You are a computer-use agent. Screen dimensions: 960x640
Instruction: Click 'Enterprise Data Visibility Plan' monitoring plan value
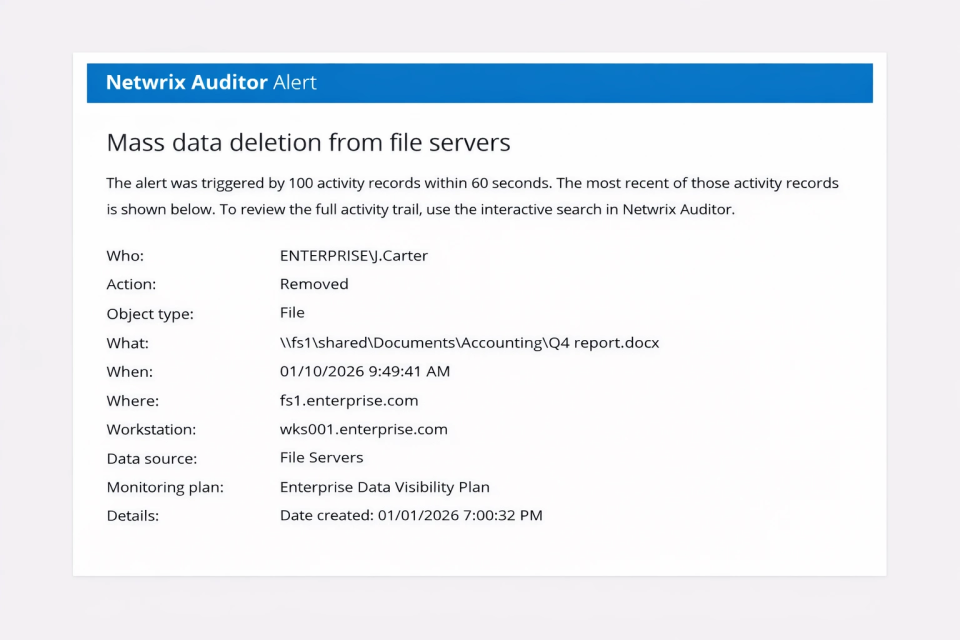384,487
